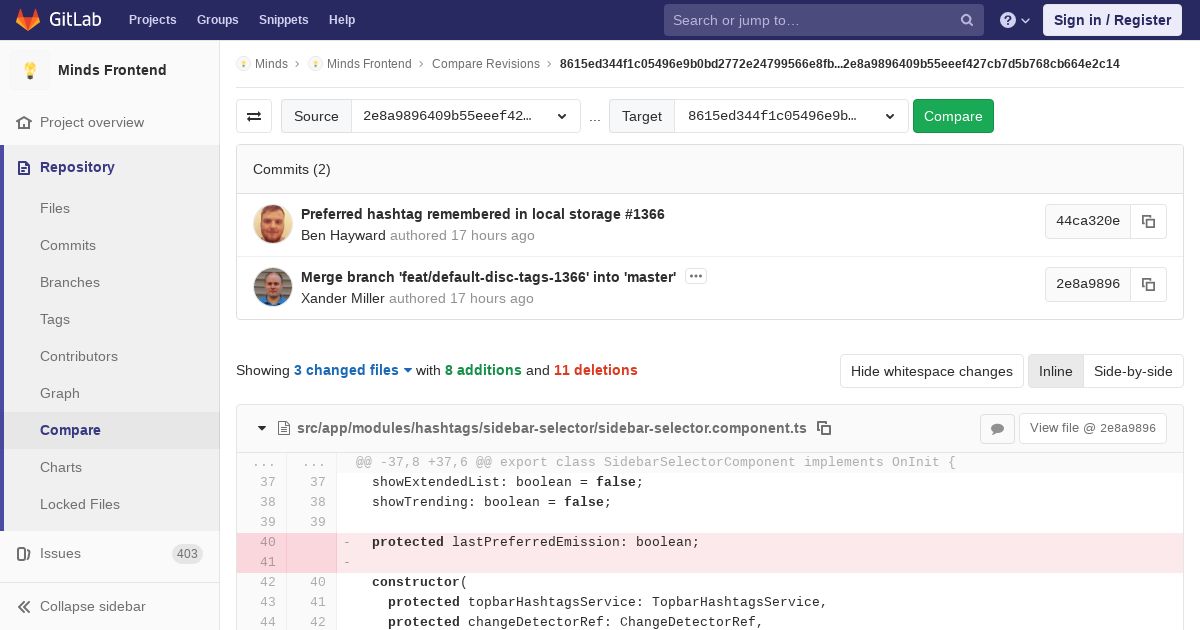Open the Commits sidebar item
This screenshot has height=630, width=1200.
[x=68, y=245]
